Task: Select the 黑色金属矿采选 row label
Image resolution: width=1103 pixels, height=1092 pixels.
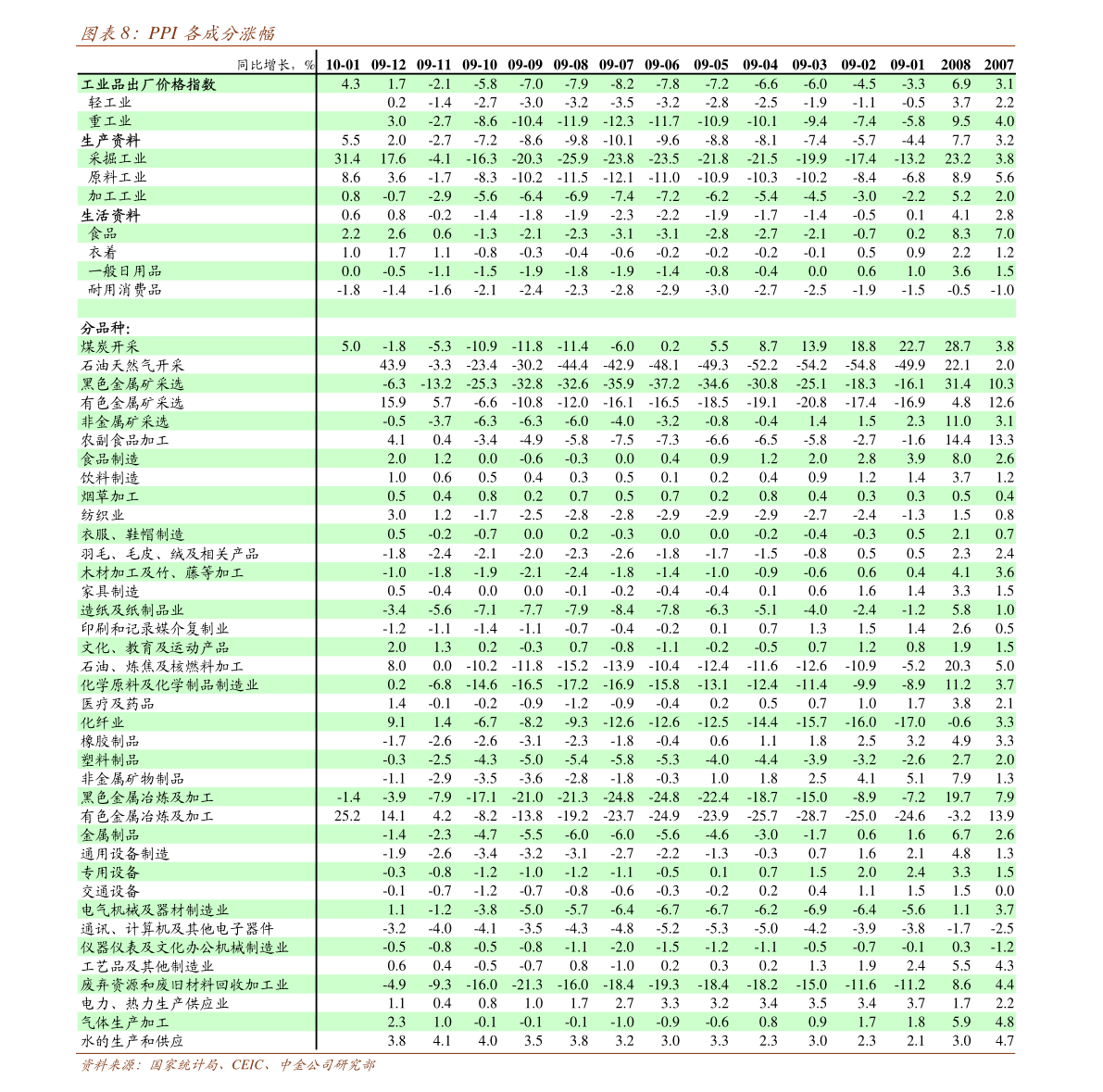Action: coord(132,383)
